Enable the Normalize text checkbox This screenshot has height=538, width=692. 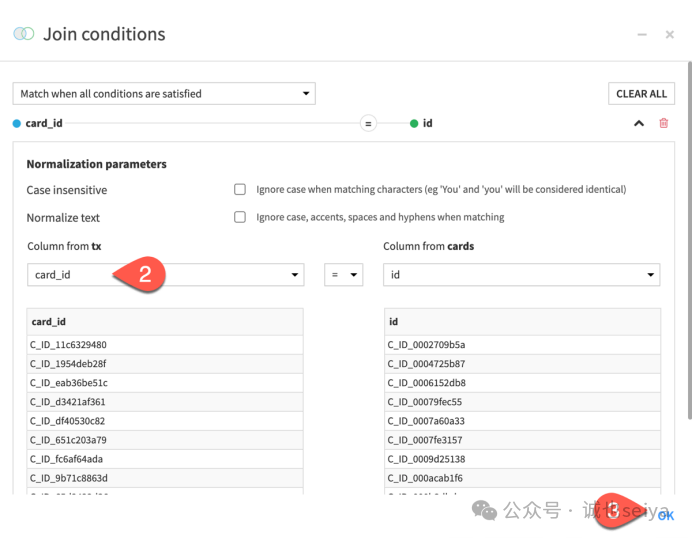point(240,217)
